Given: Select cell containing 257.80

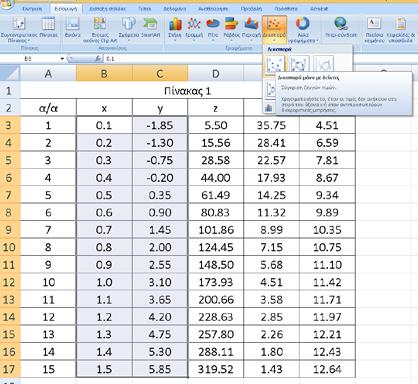Looking at the screenshot, I should pyautogui.click(x=216, y=334).
